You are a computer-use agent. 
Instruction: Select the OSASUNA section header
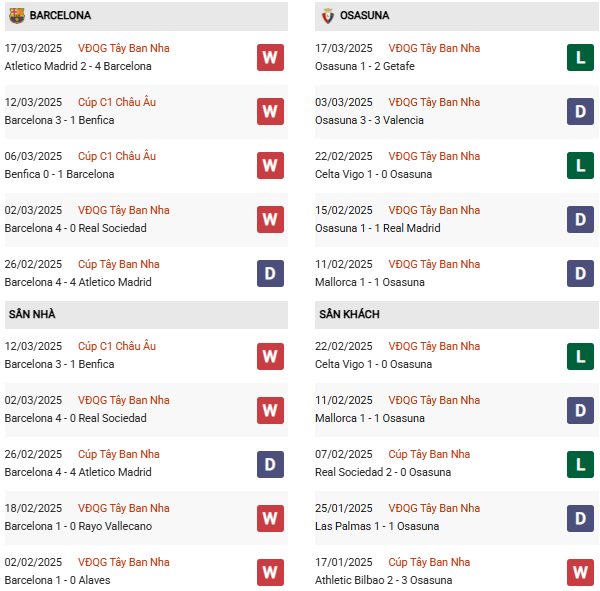click(x=365, y=16)
